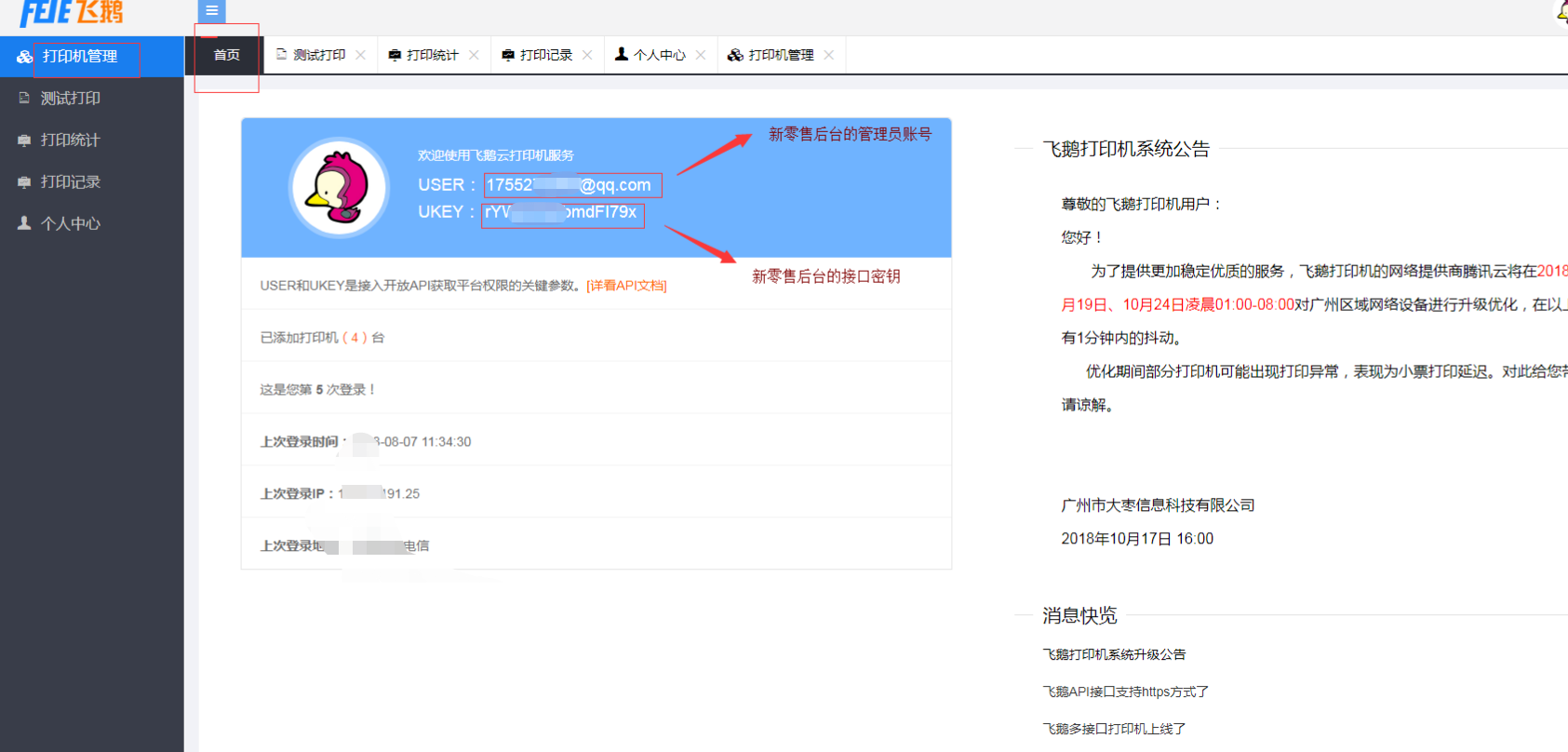The image size is (1568, 752).
Task: Close the 打印记录 tab
Action: click(587, 55)
